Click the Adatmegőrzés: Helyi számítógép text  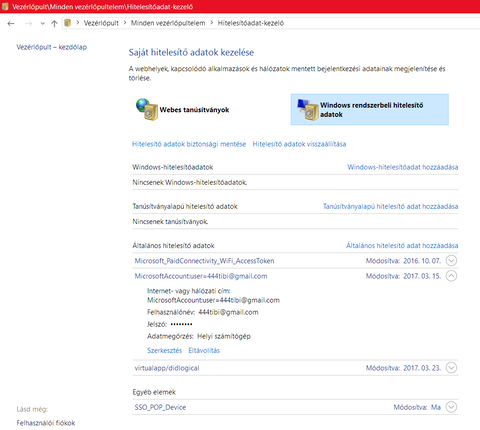[x=199, y=336]
